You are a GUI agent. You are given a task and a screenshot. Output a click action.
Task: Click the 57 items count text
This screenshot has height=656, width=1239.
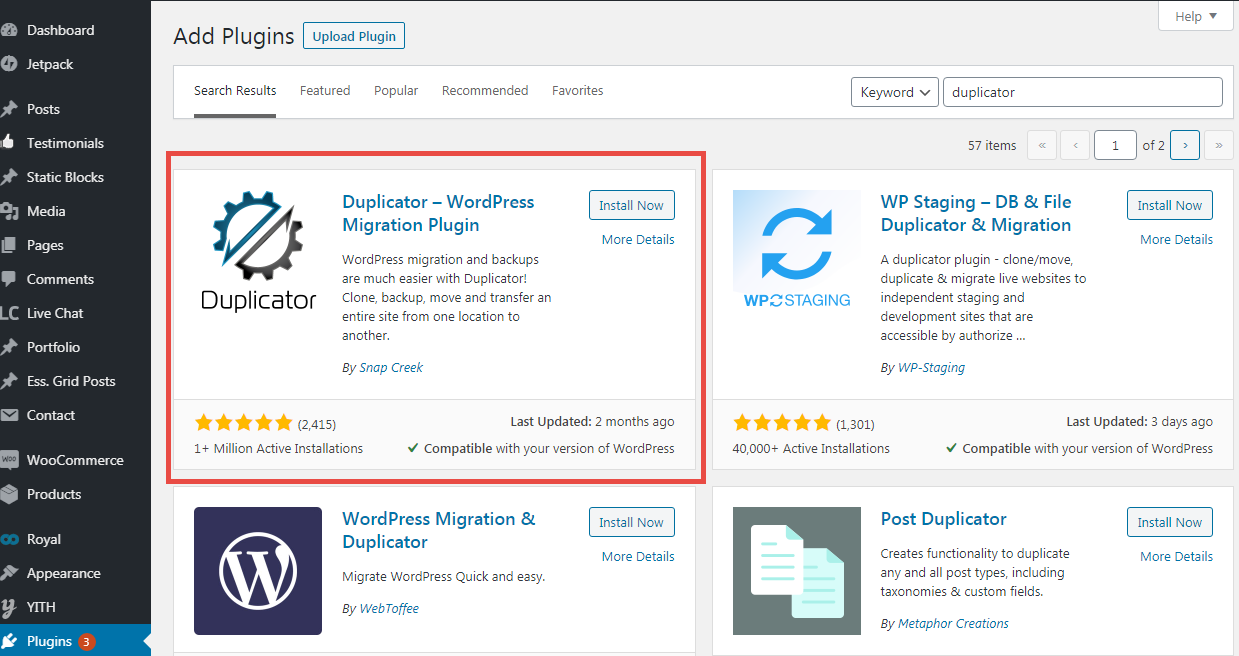click(992, 146)
